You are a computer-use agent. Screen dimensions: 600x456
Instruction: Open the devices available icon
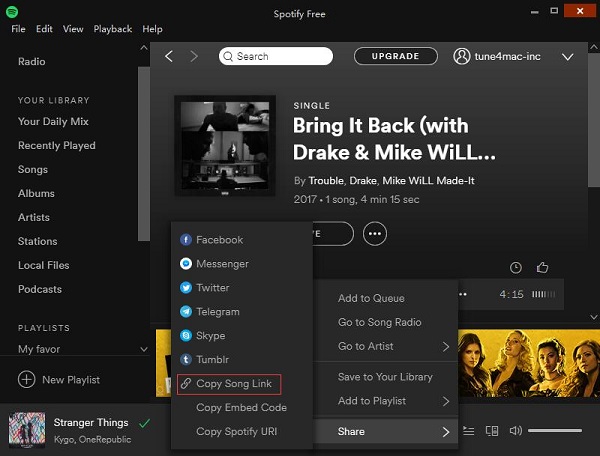(x=492, y=431)
